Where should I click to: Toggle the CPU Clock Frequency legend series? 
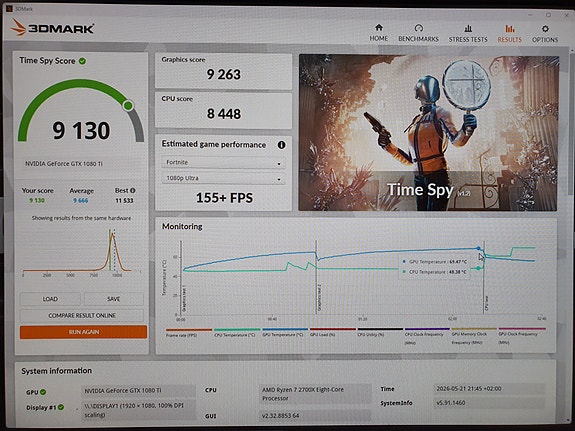[x=427, y=336]
